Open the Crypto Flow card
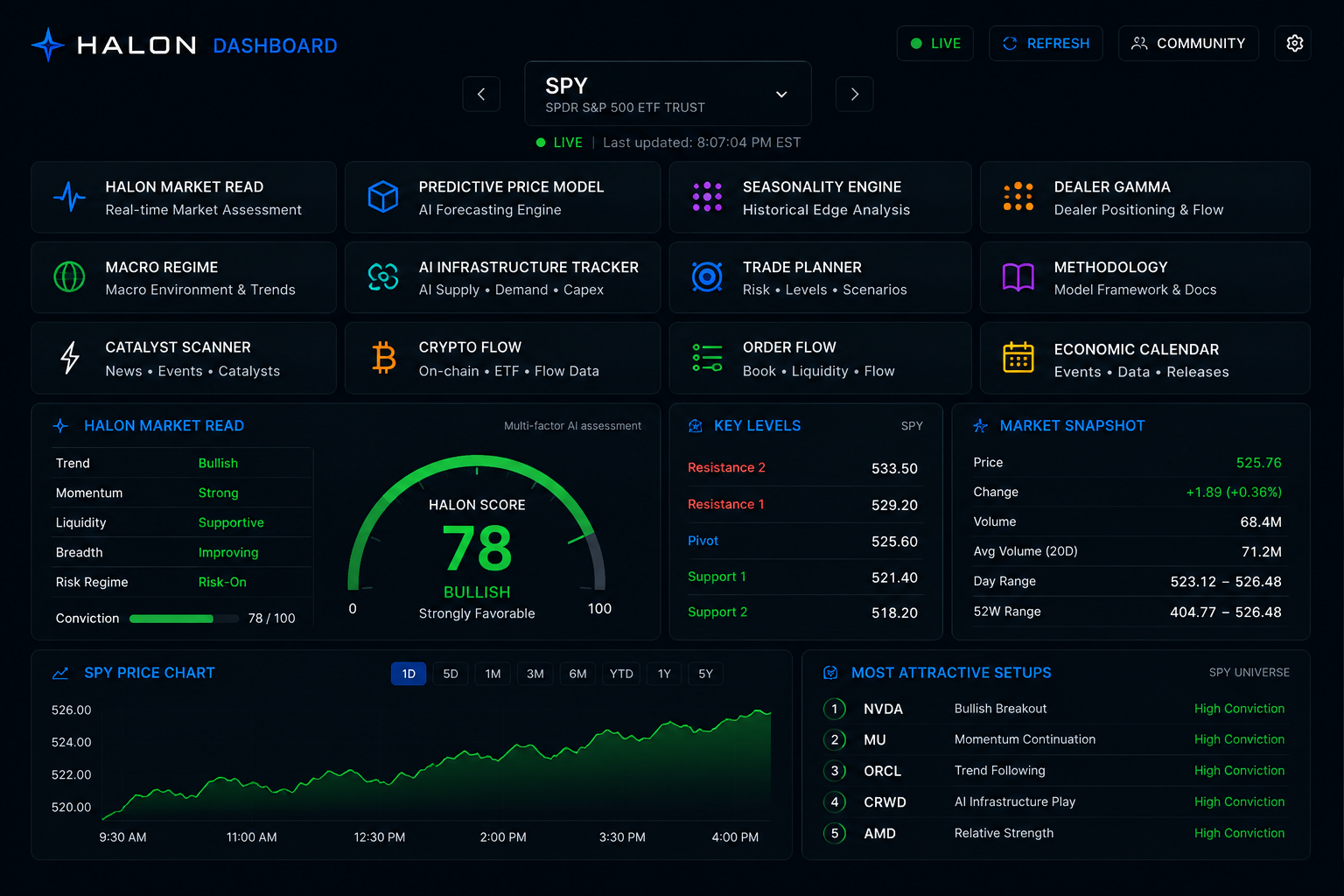1344x896 pixels. tap(502, 358)
